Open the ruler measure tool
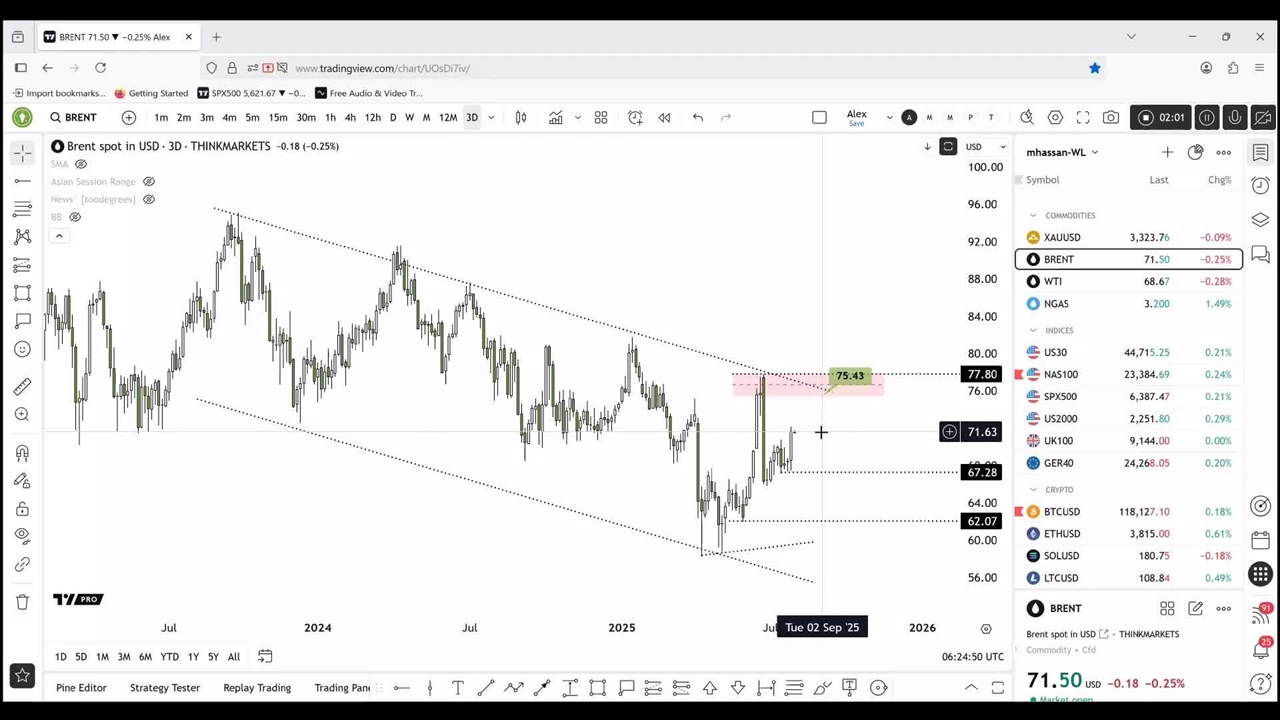 tap(22, 387)
